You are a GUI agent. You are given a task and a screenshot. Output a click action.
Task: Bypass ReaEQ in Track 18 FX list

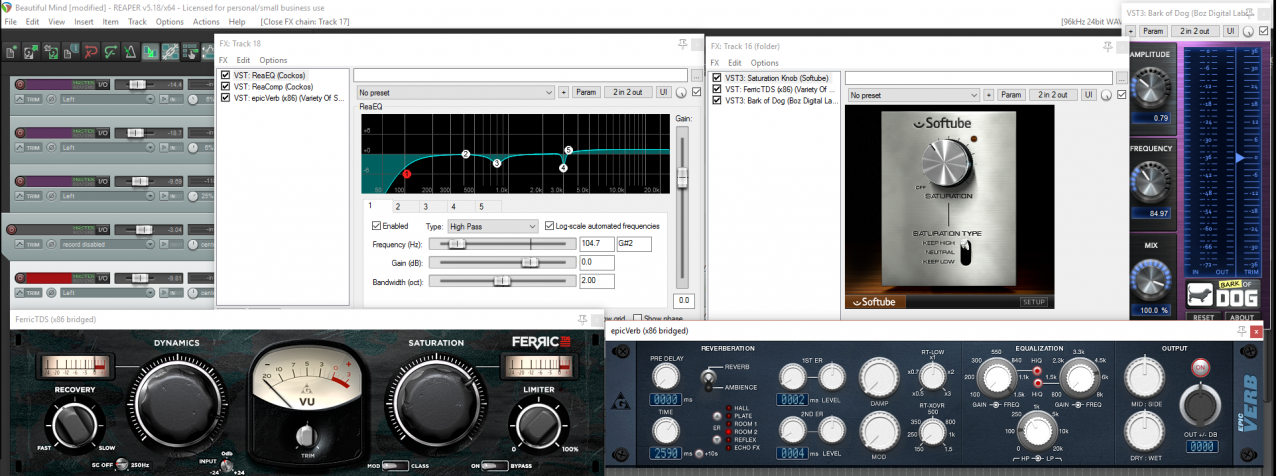(225, 75)
